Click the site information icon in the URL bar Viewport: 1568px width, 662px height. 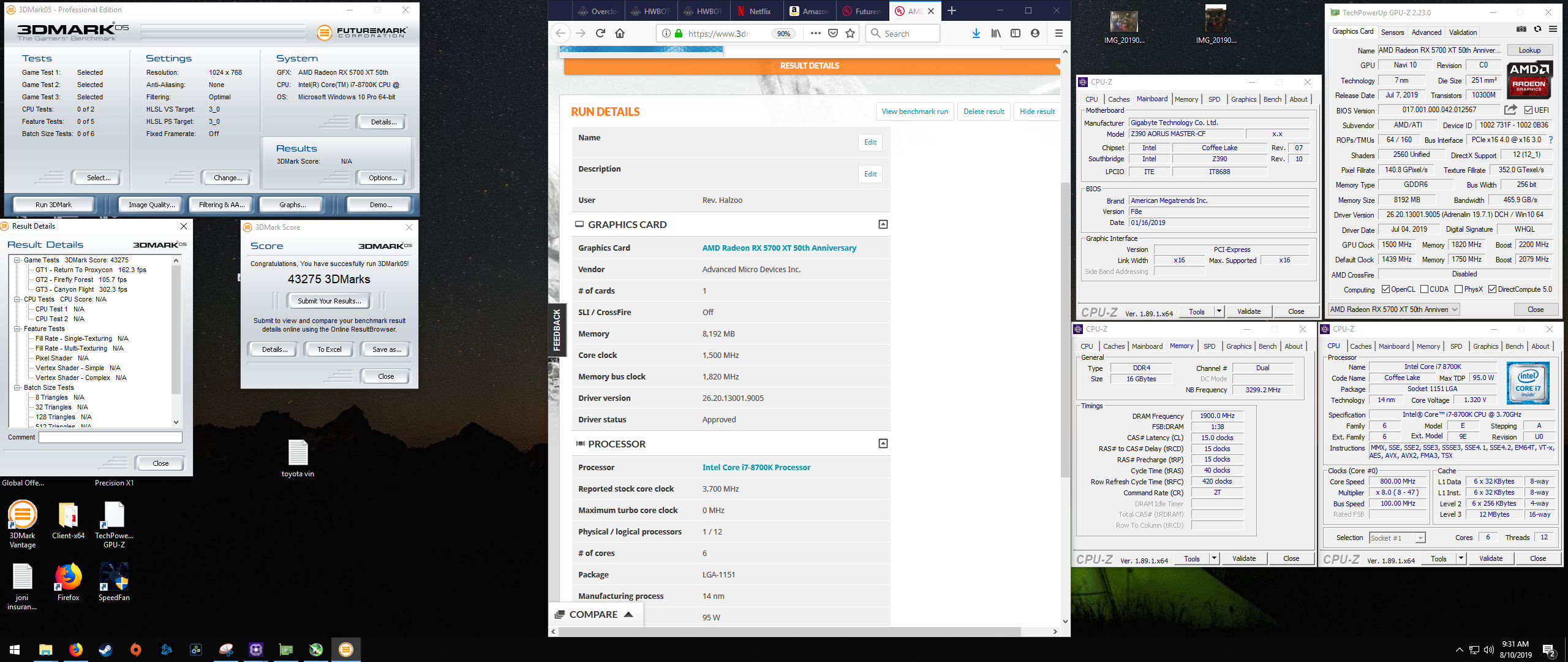click(666, 33)
